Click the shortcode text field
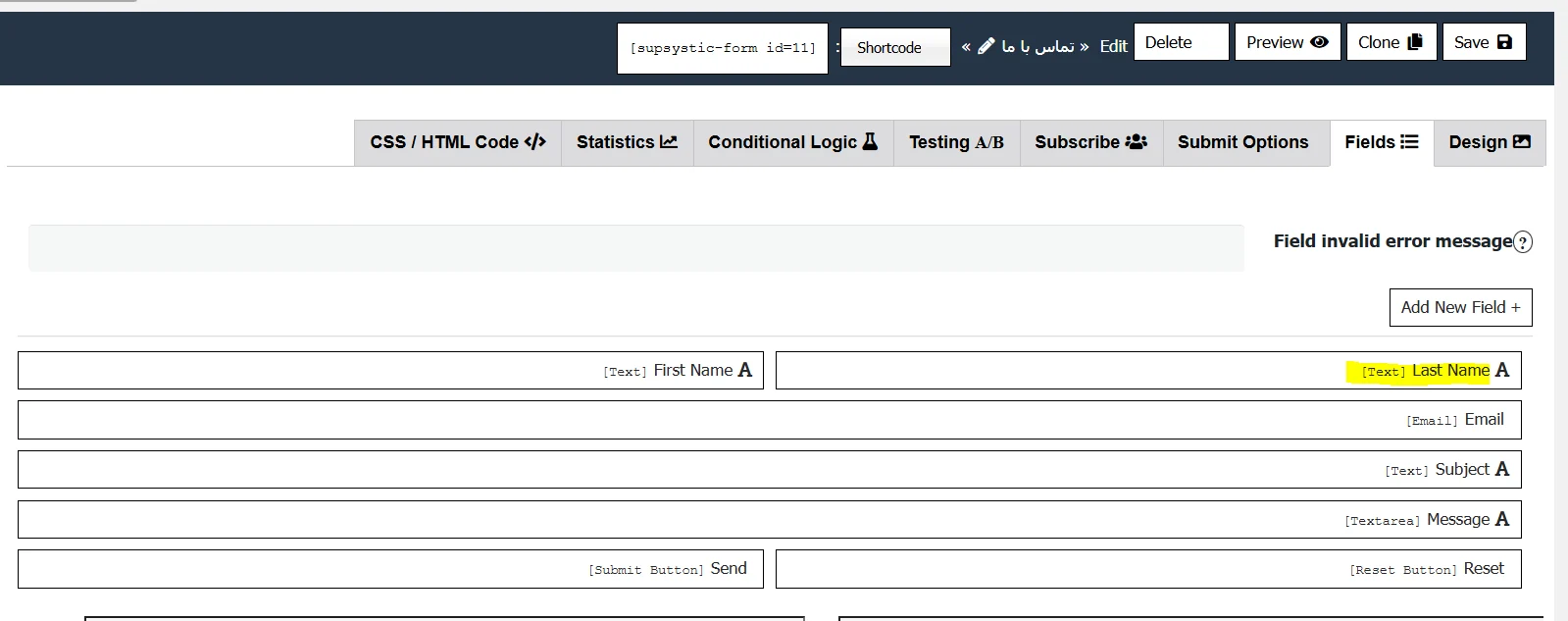The width and height of the screenshot is (1568, 621). 722,48
